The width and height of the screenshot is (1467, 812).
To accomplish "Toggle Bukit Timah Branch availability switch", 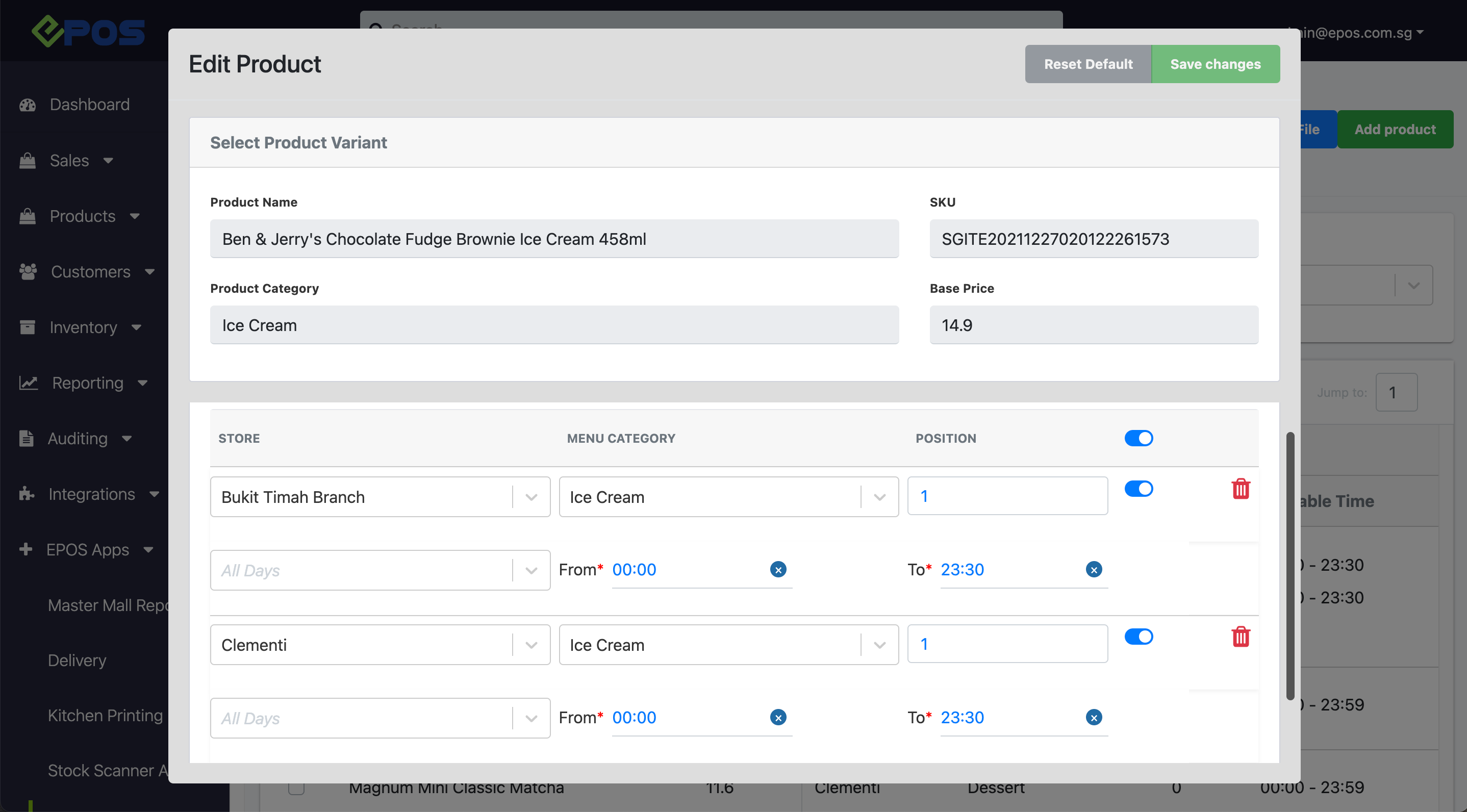I will (x=1139, y=489).
